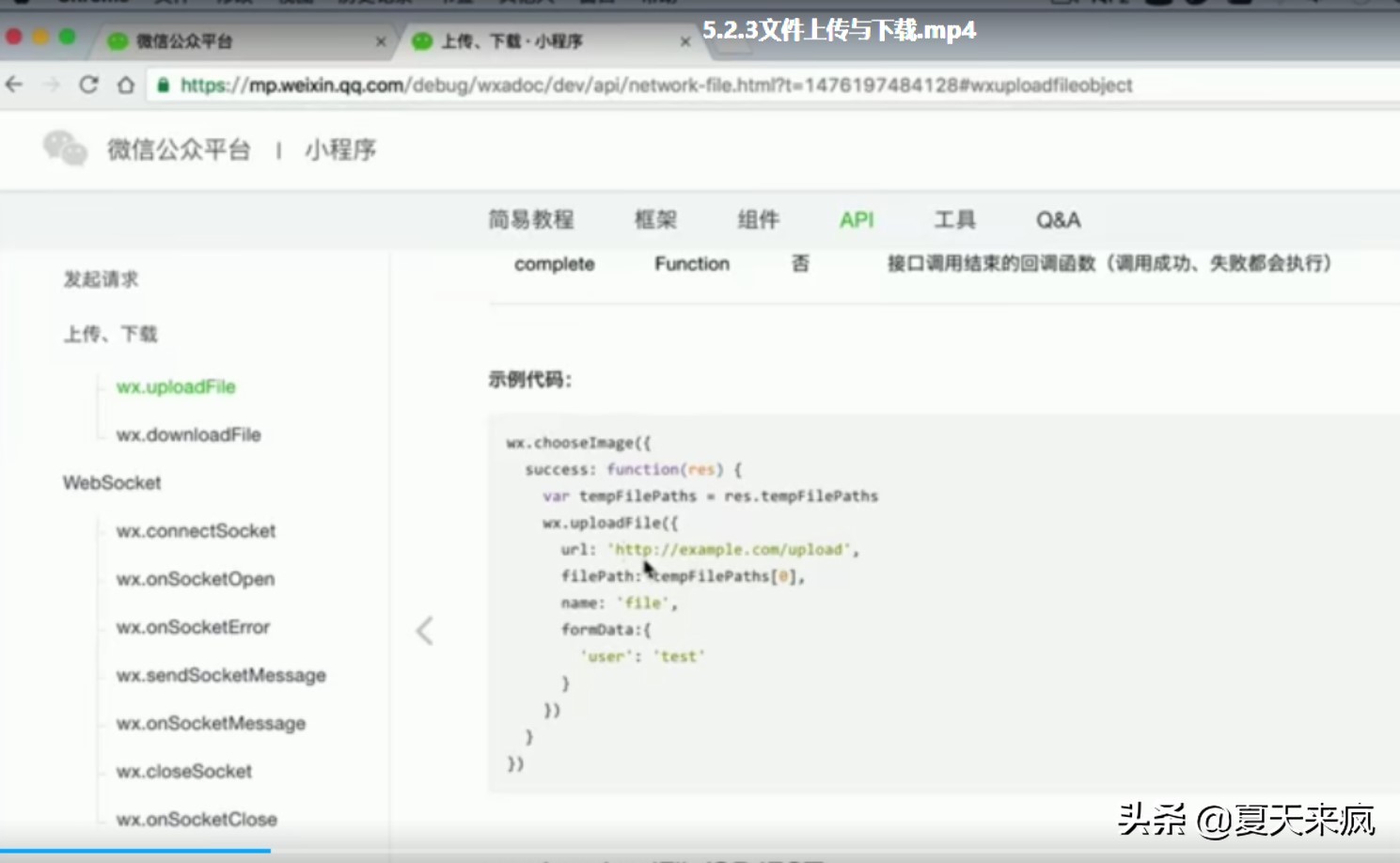Open the browser home icon

(x=126, y=85)
